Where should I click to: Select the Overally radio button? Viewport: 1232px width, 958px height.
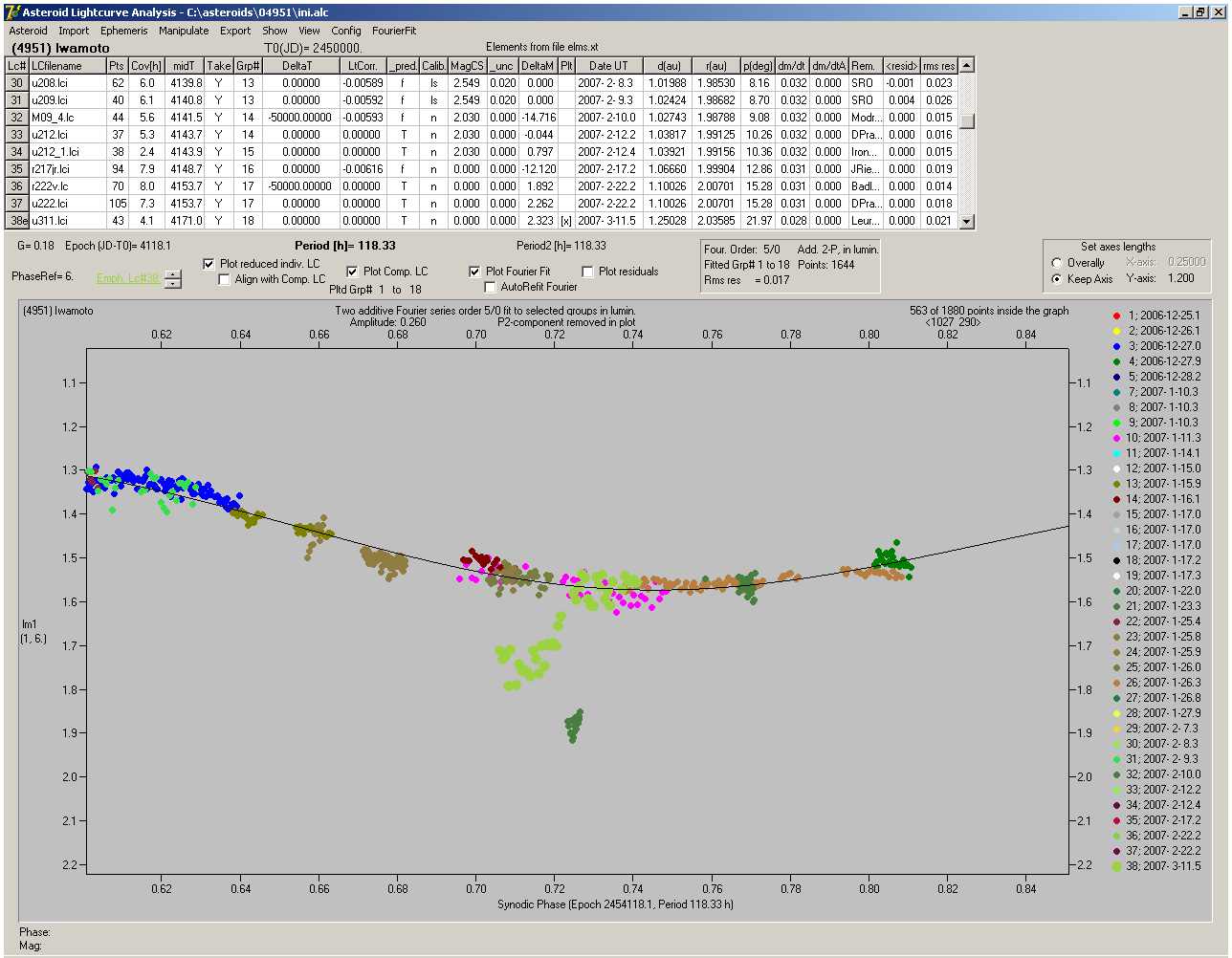point(1057,263)
